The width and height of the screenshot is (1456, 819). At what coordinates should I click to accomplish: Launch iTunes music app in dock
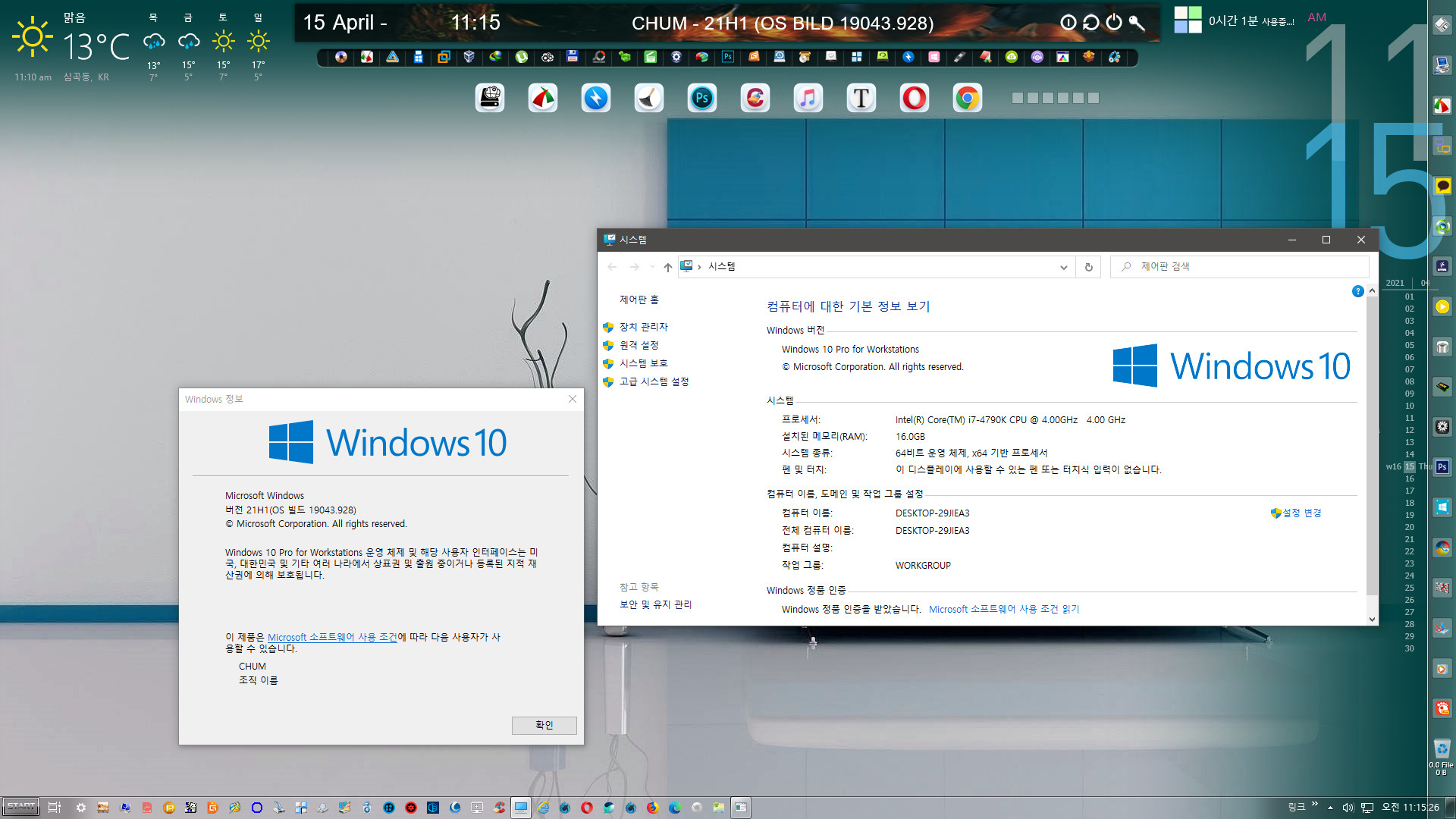[x=808, y=99]
